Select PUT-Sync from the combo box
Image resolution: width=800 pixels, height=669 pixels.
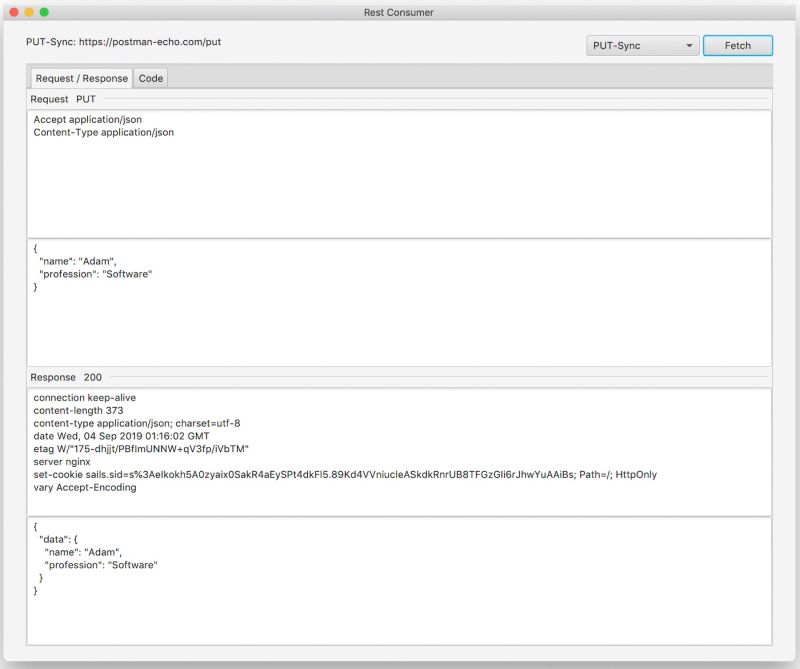point(630,45)
